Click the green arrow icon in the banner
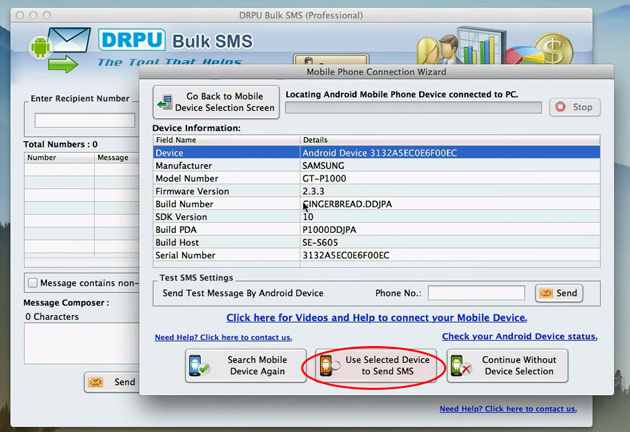This screenshot has width=630, height=432. 63,64
